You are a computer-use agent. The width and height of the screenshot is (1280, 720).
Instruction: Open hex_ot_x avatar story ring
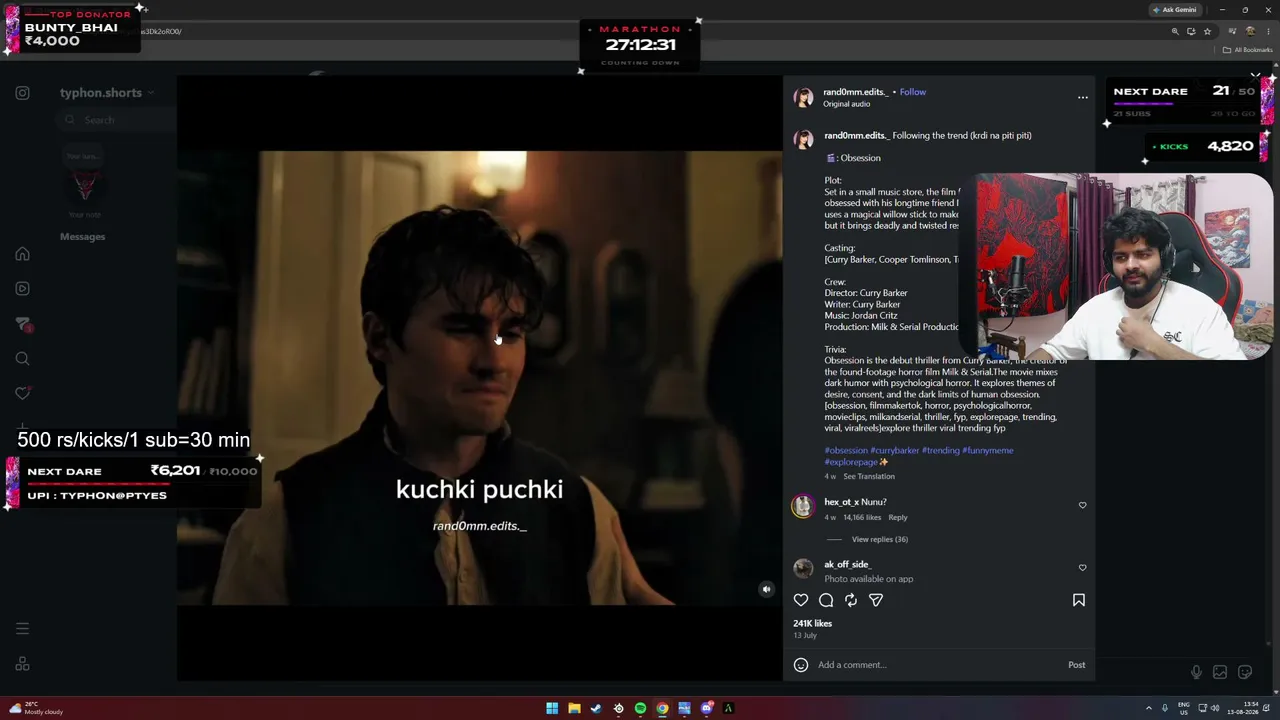pos(803,507)
